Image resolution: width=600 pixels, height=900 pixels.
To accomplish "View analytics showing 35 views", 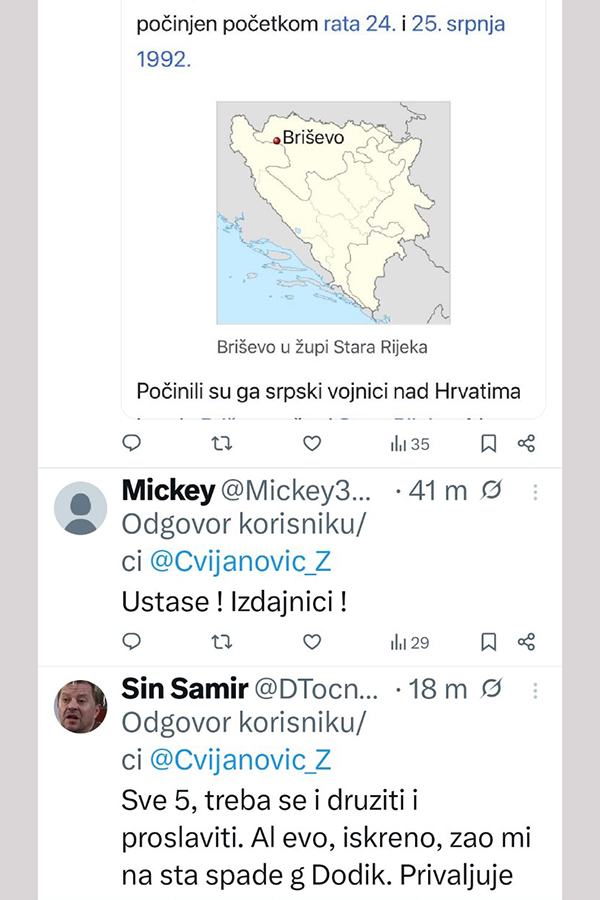I will point(410,443).
